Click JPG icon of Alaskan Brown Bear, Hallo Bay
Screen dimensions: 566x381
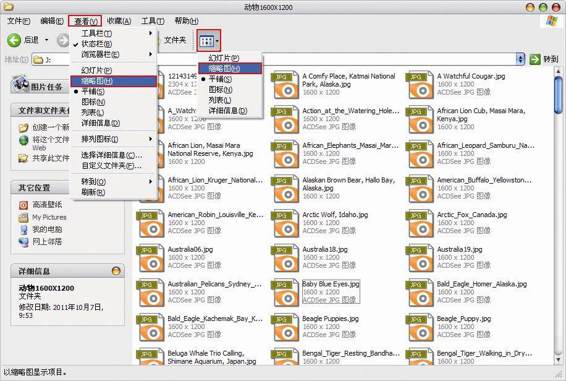coord(285,189)
